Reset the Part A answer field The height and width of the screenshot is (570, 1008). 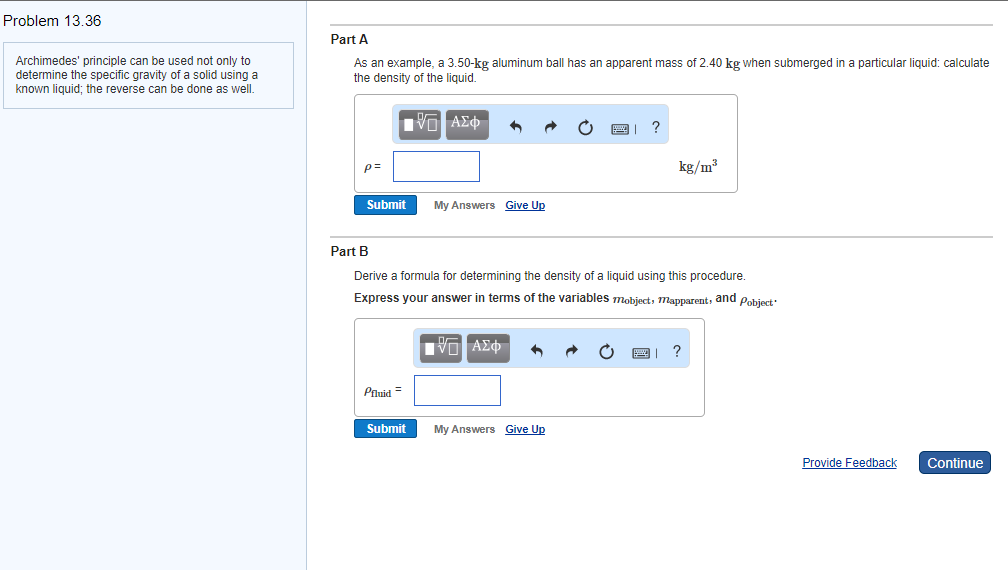point(585,127)
